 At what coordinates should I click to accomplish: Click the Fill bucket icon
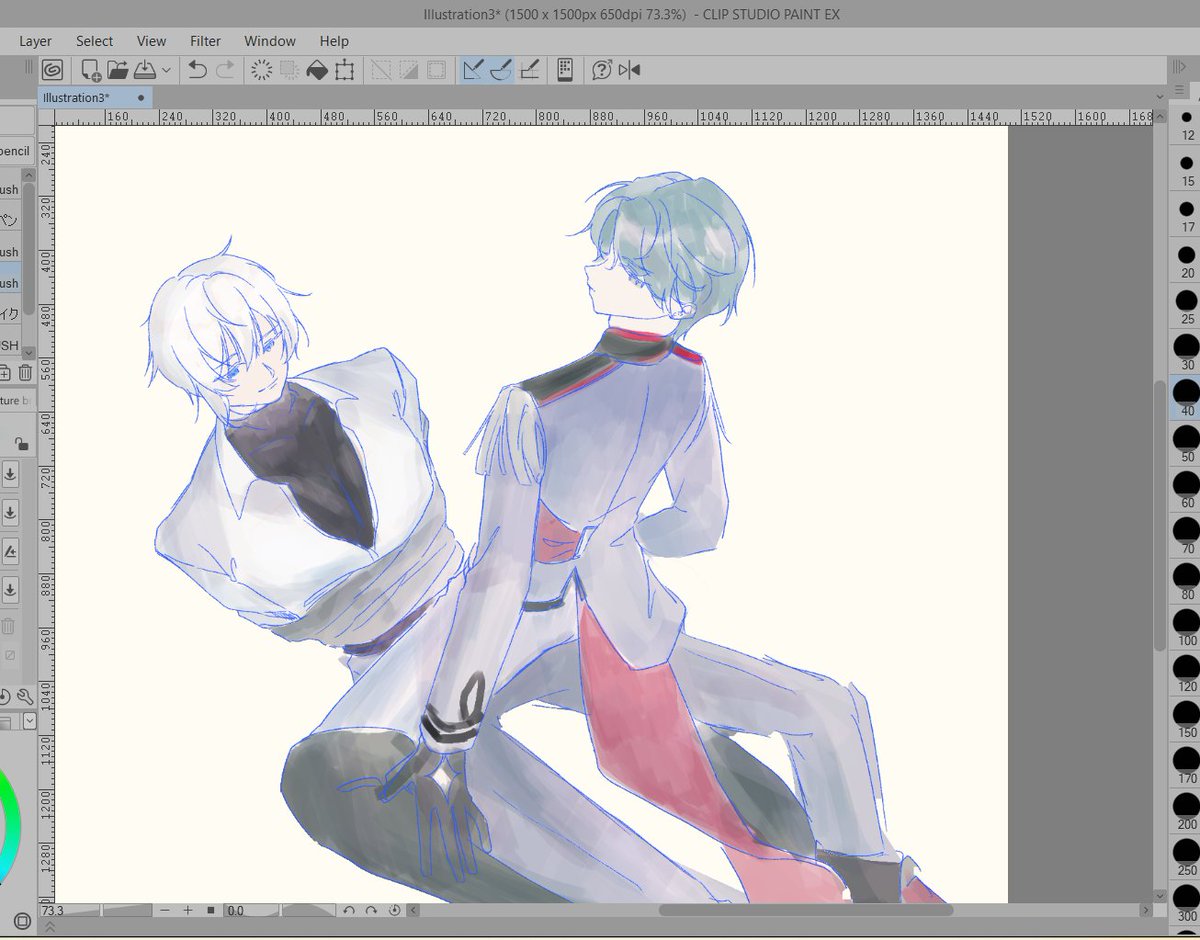click(x=317, y=70)
